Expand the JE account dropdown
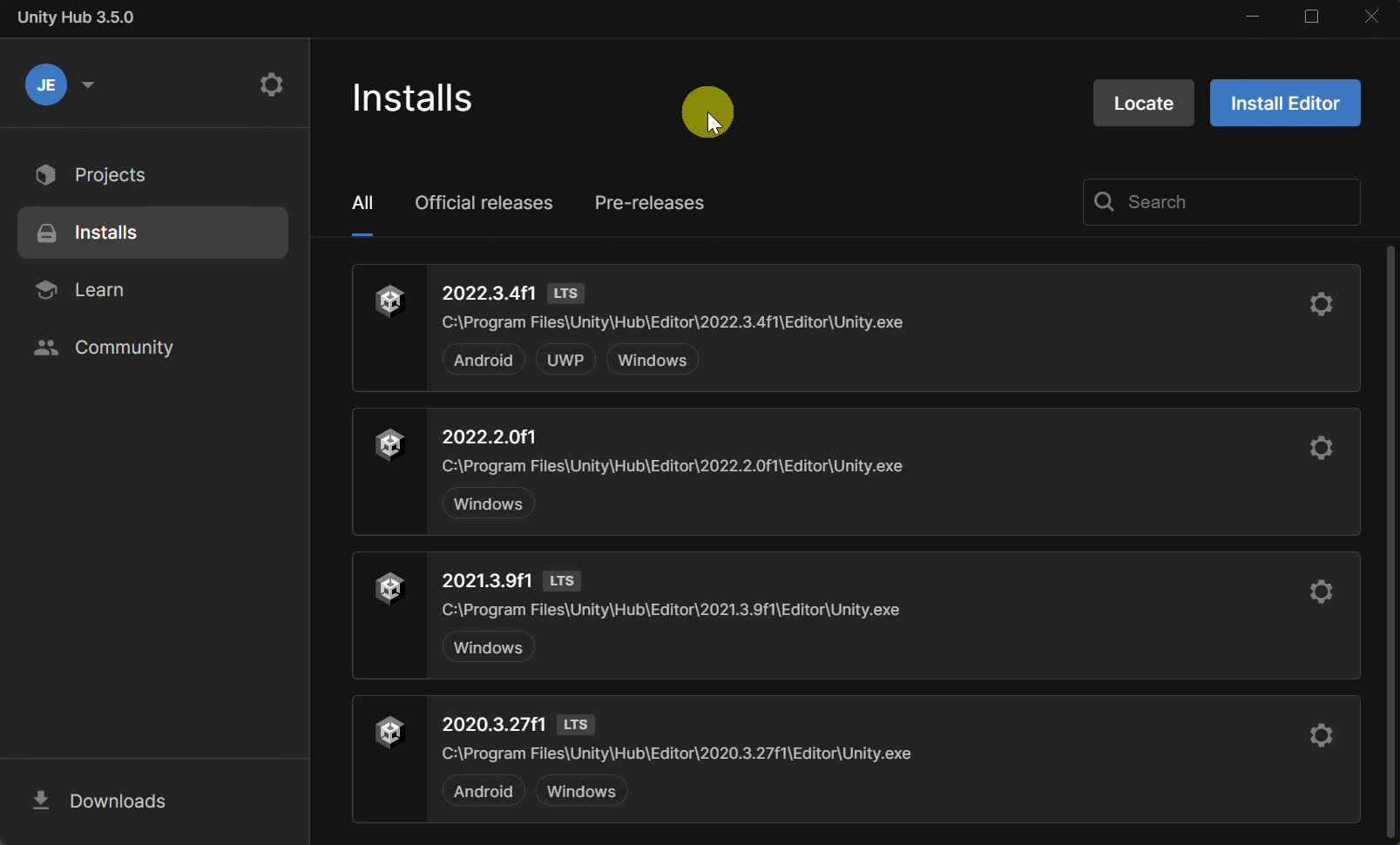Viewport: 1400px width, 845px height. pyautogui.click(x=87, y=84)
